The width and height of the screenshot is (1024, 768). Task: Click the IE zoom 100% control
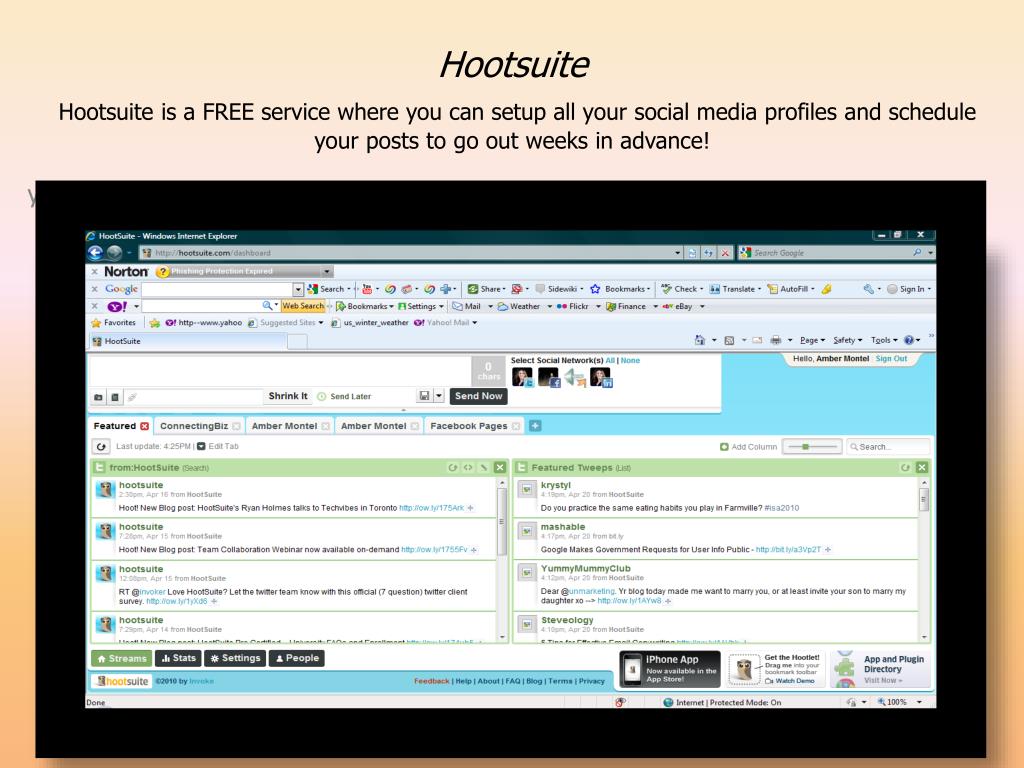click(899, 702)
